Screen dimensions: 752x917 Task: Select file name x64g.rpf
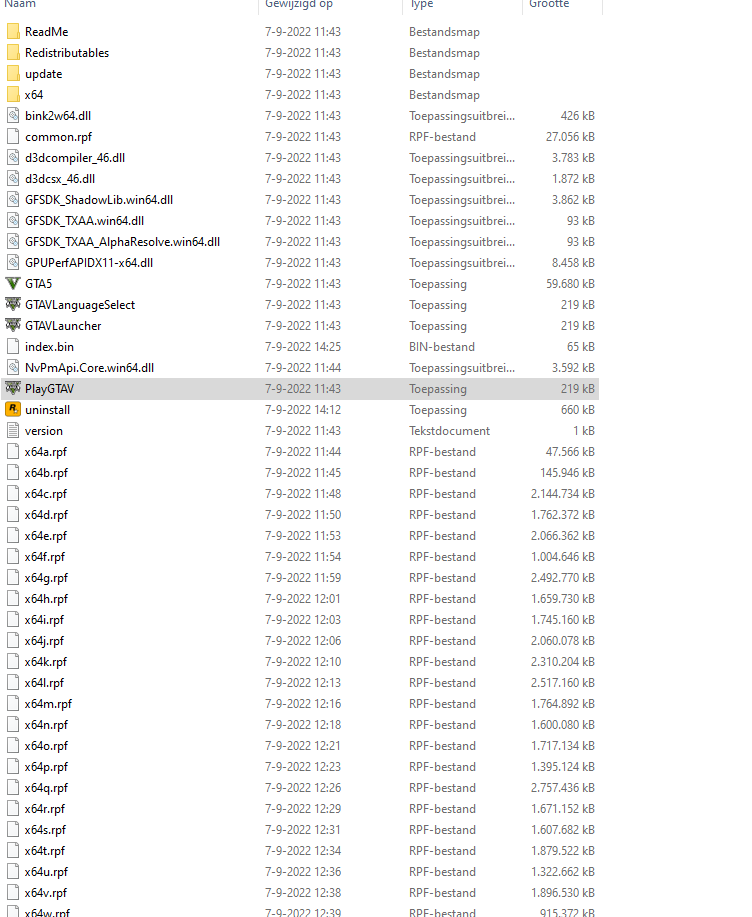coord(46,578)
